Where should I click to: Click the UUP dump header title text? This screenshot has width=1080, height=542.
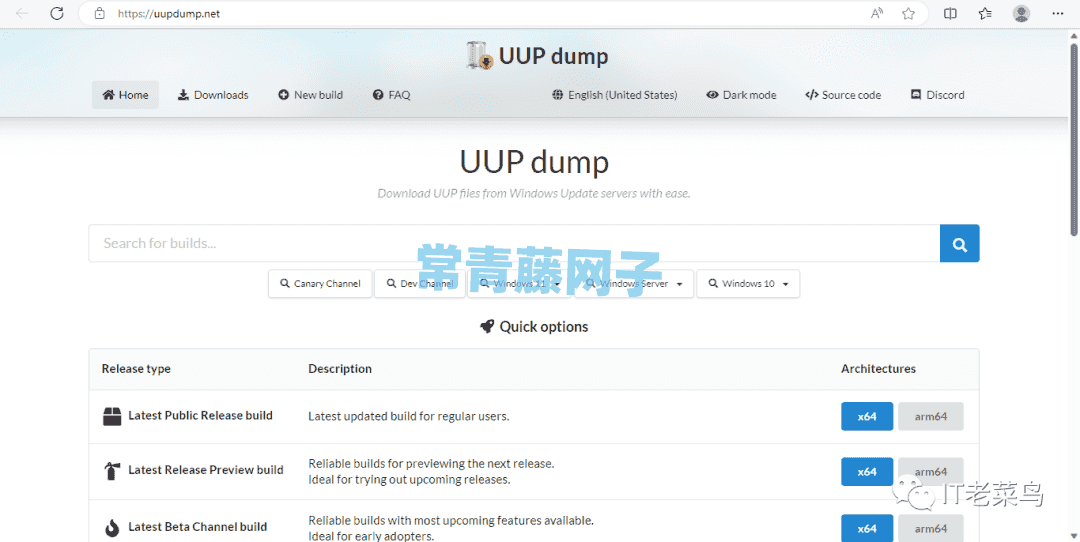tap(554, 56)
